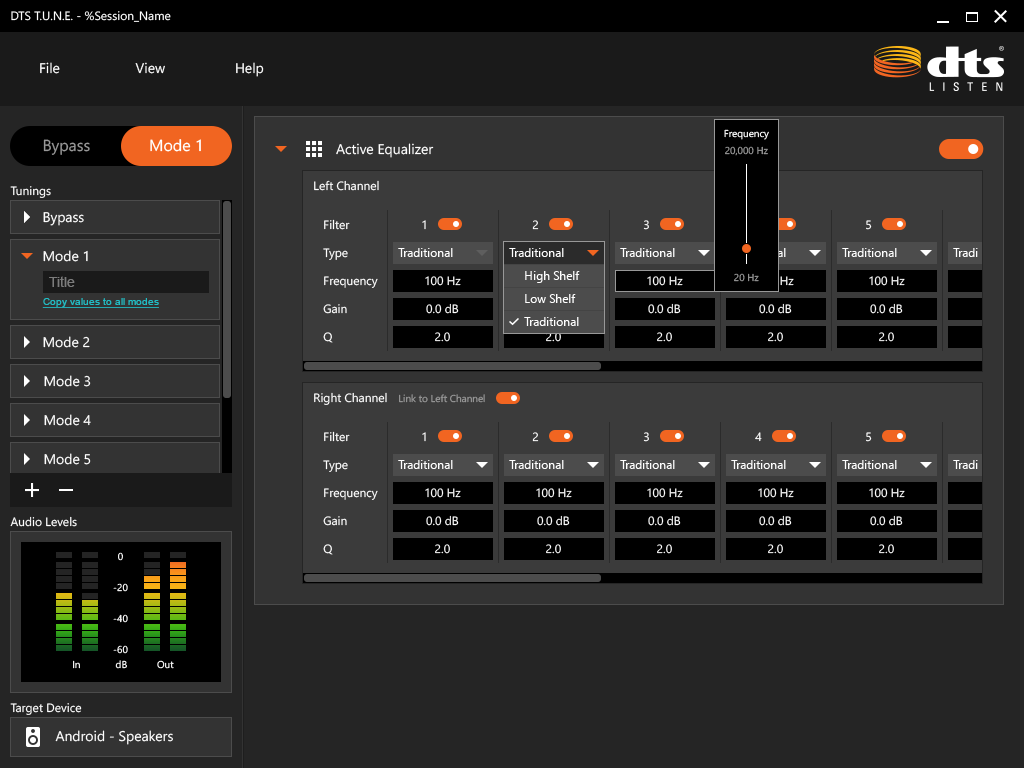Click Right Channel filter 3 Gain field
The height and width of the screenshot is (768, 1024).
click(x=665, y=521)
